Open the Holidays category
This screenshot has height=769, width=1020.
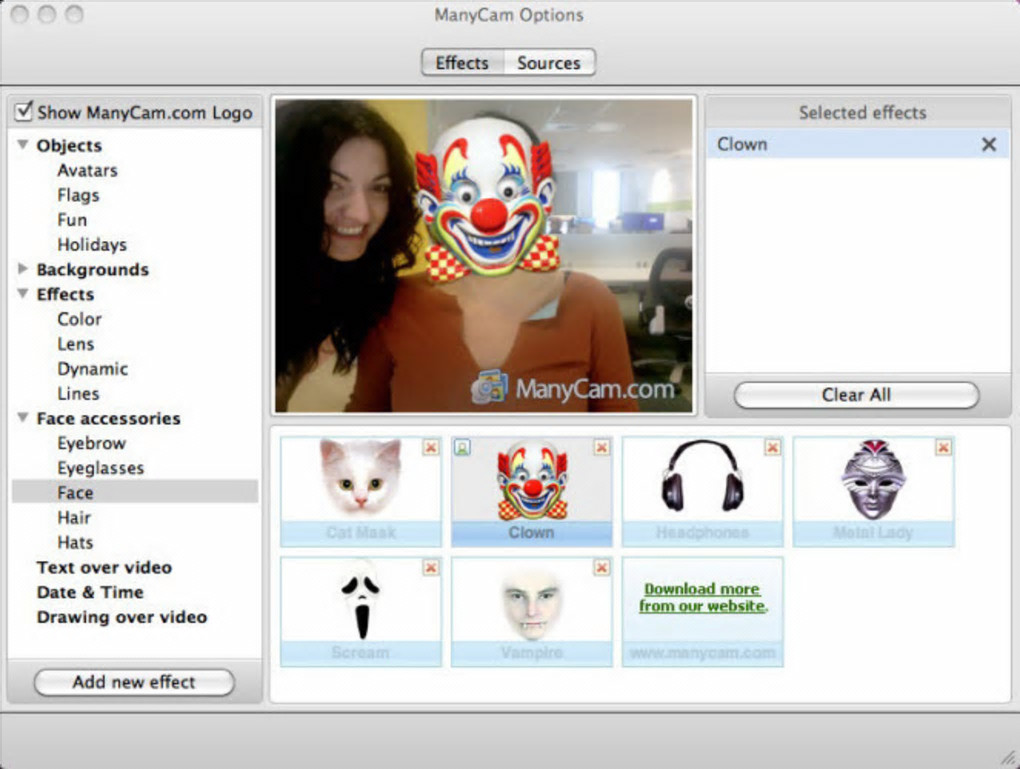point(92,245)
